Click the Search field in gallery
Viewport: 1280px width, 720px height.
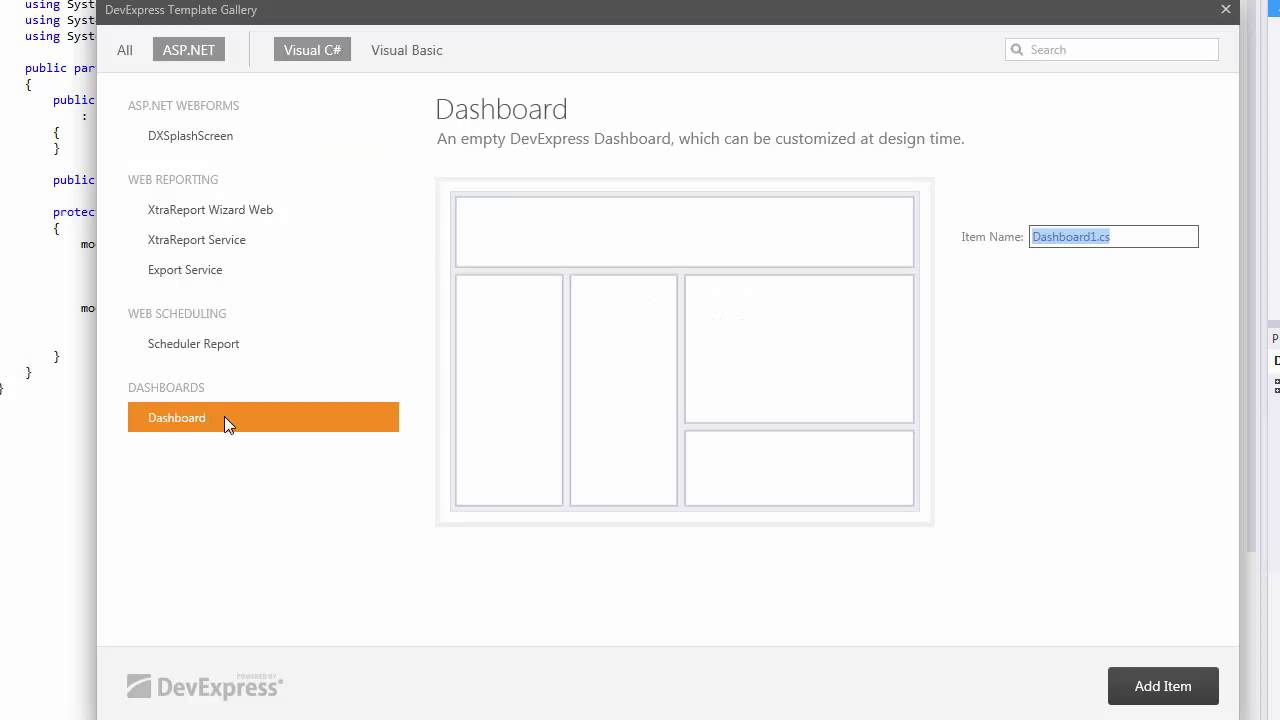tap(1112, 50)
